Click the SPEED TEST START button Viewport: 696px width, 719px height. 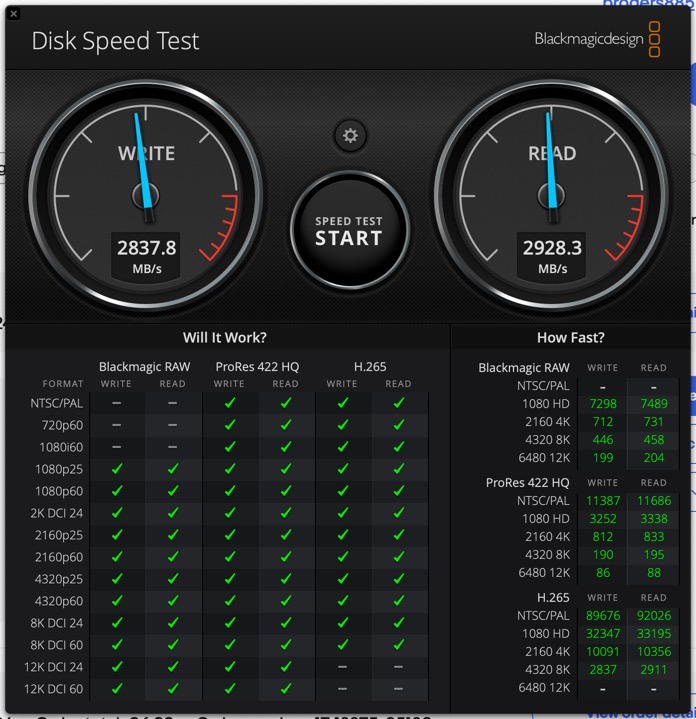pos(349,231)
